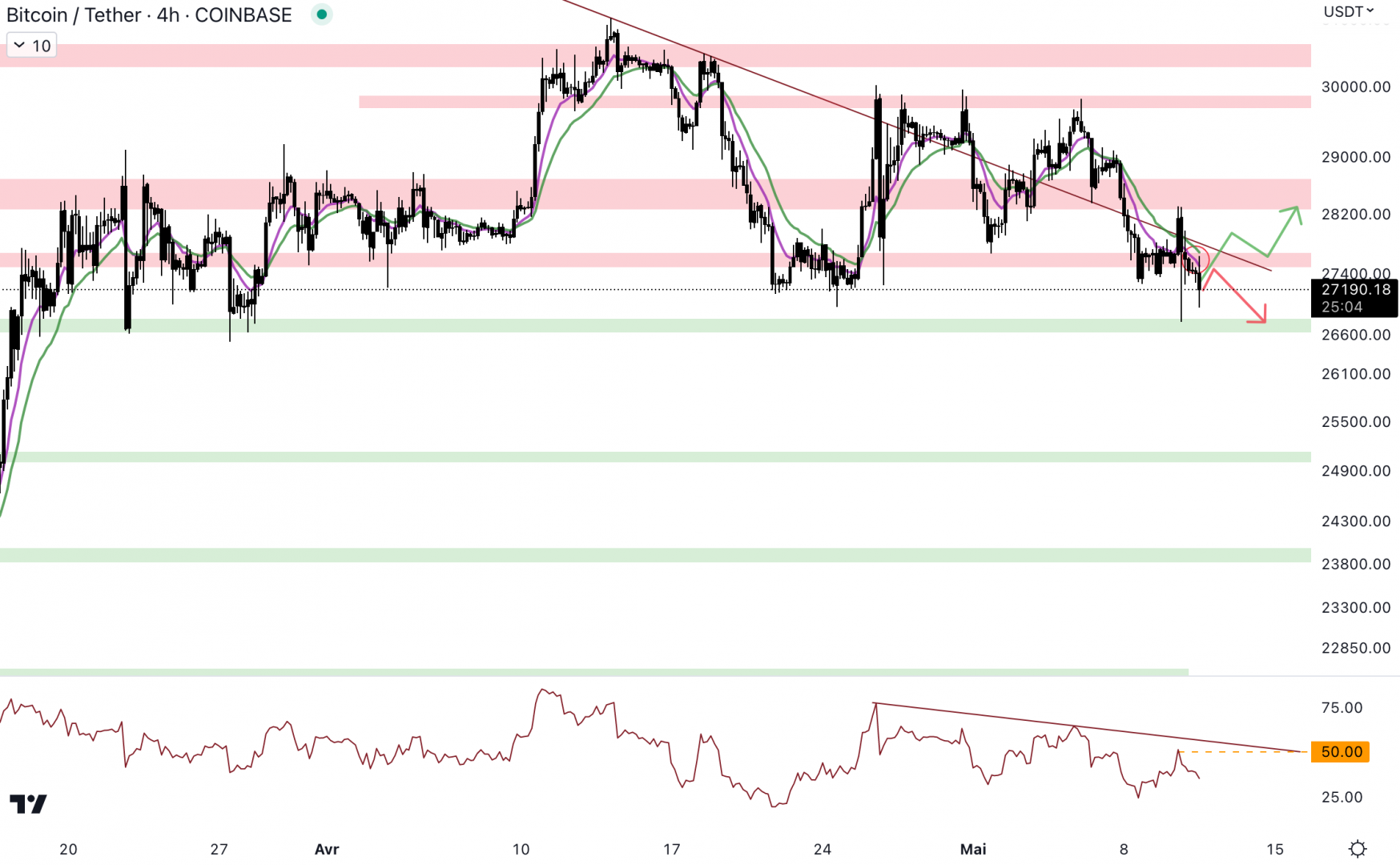Image resolution: width=1400 pixels, height=865 pixels.
Task: Select the orange dashed RSI 50 line
Action: [x=1242, y=752]
